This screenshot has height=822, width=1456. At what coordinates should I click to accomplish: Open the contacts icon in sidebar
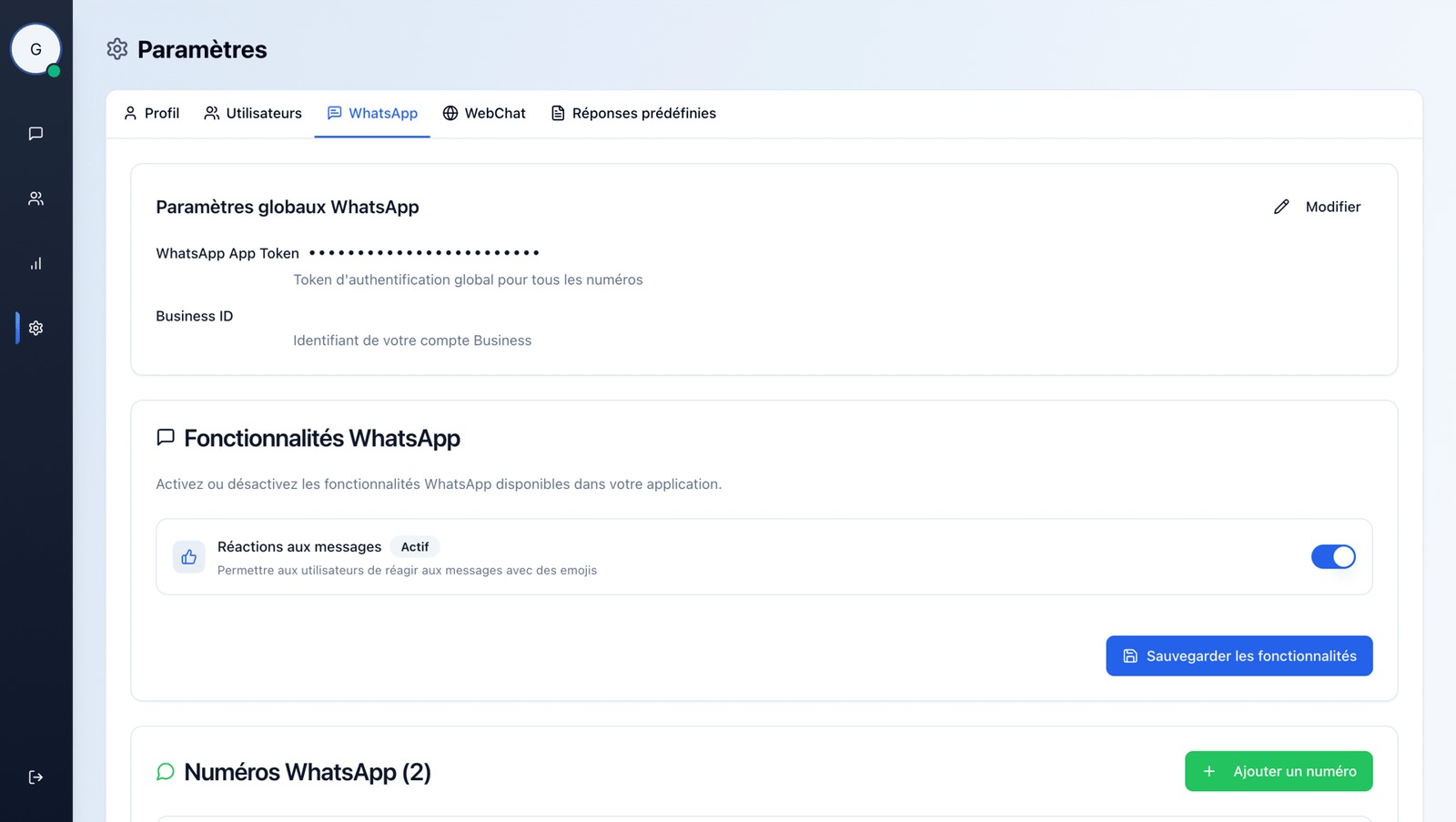pyautogui.click(x=35, y=198)
